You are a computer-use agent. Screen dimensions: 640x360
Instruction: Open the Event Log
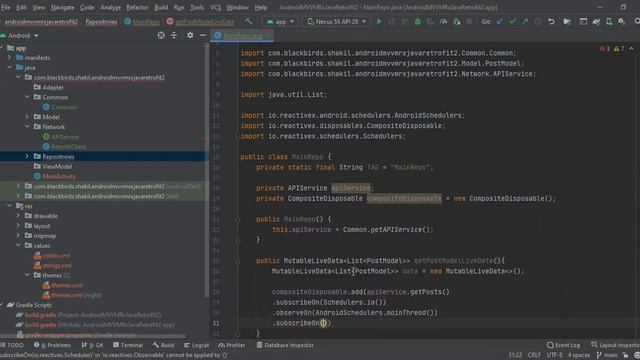tap(563, 345)
